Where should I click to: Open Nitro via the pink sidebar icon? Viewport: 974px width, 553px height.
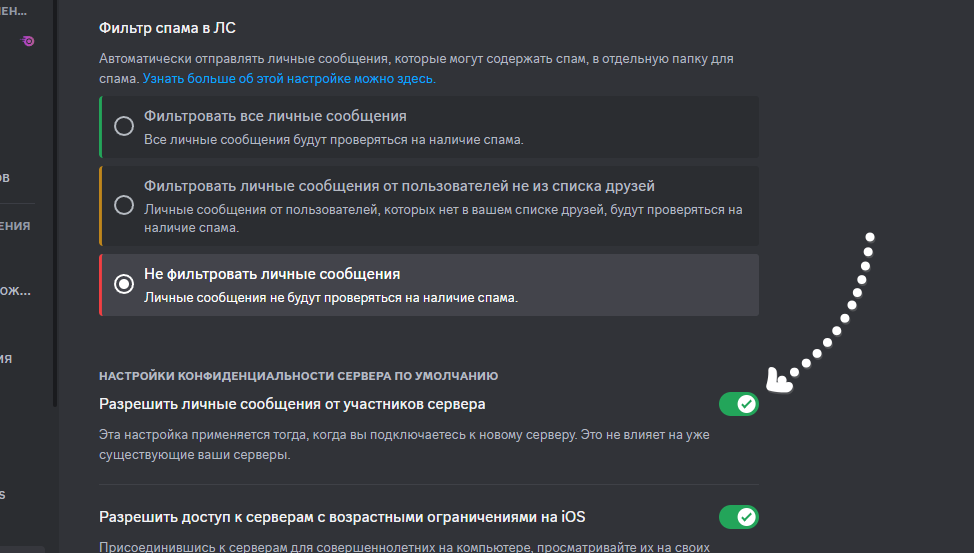(28, 40)
